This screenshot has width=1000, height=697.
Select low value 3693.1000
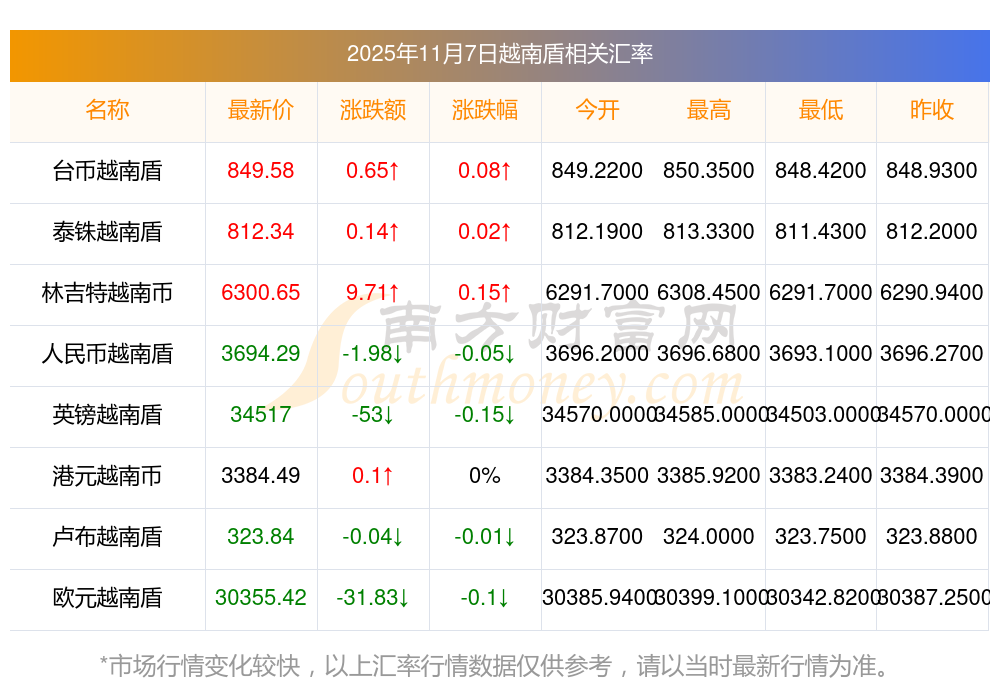pos(821,353)
